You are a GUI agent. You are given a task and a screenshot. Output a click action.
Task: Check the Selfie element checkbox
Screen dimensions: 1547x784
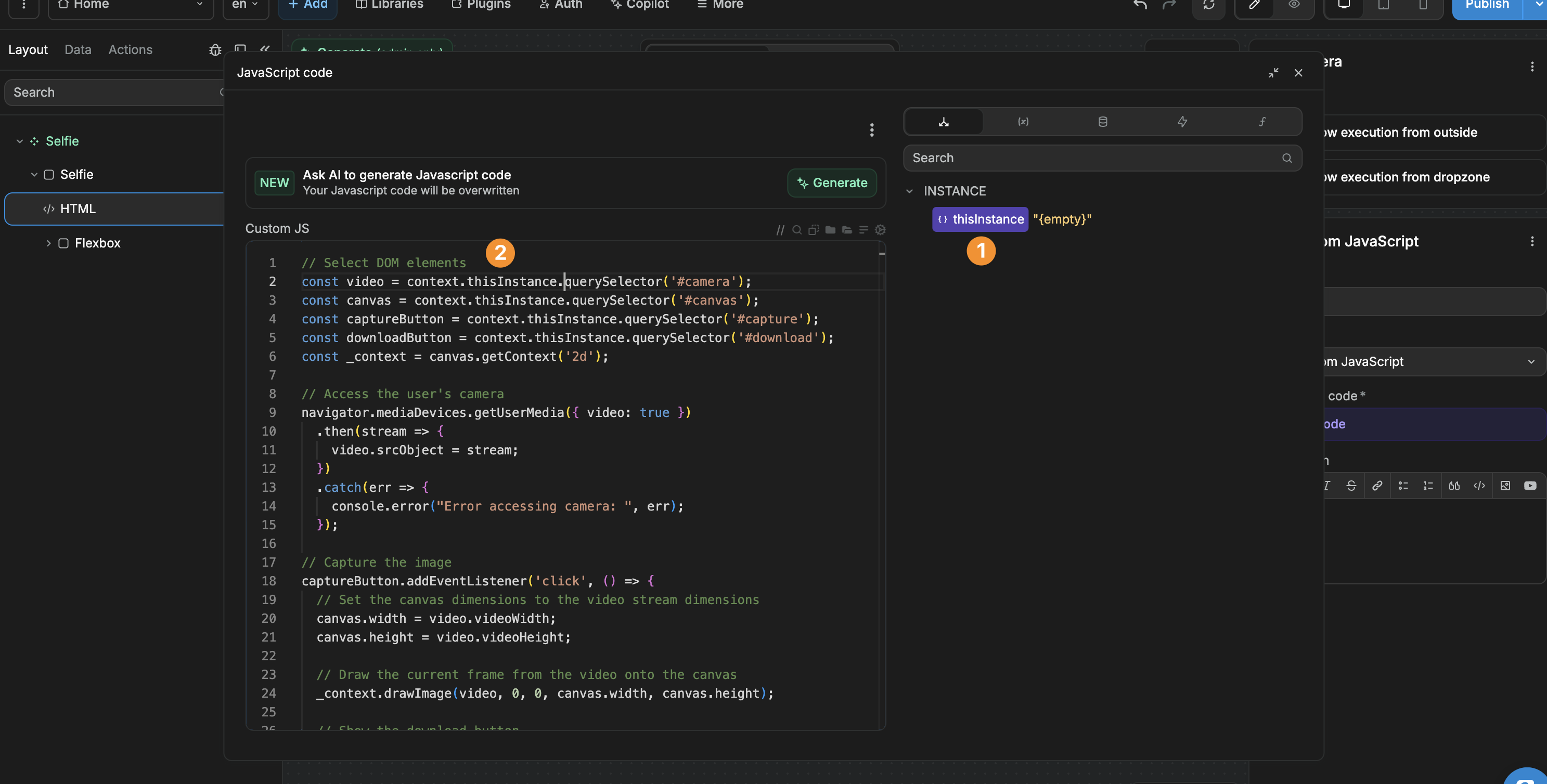click(x=49, y=174)
